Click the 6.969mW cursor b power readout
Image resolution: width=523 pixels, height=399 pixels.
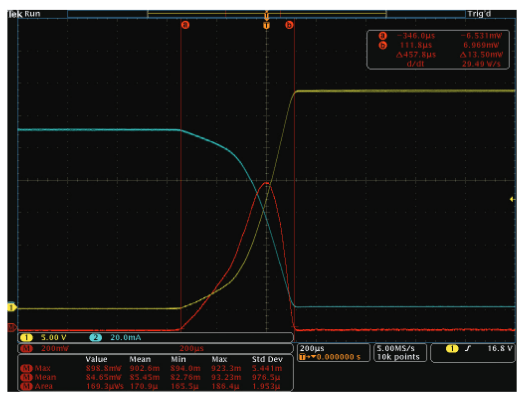pyautogui.click(x=481, y=45)
